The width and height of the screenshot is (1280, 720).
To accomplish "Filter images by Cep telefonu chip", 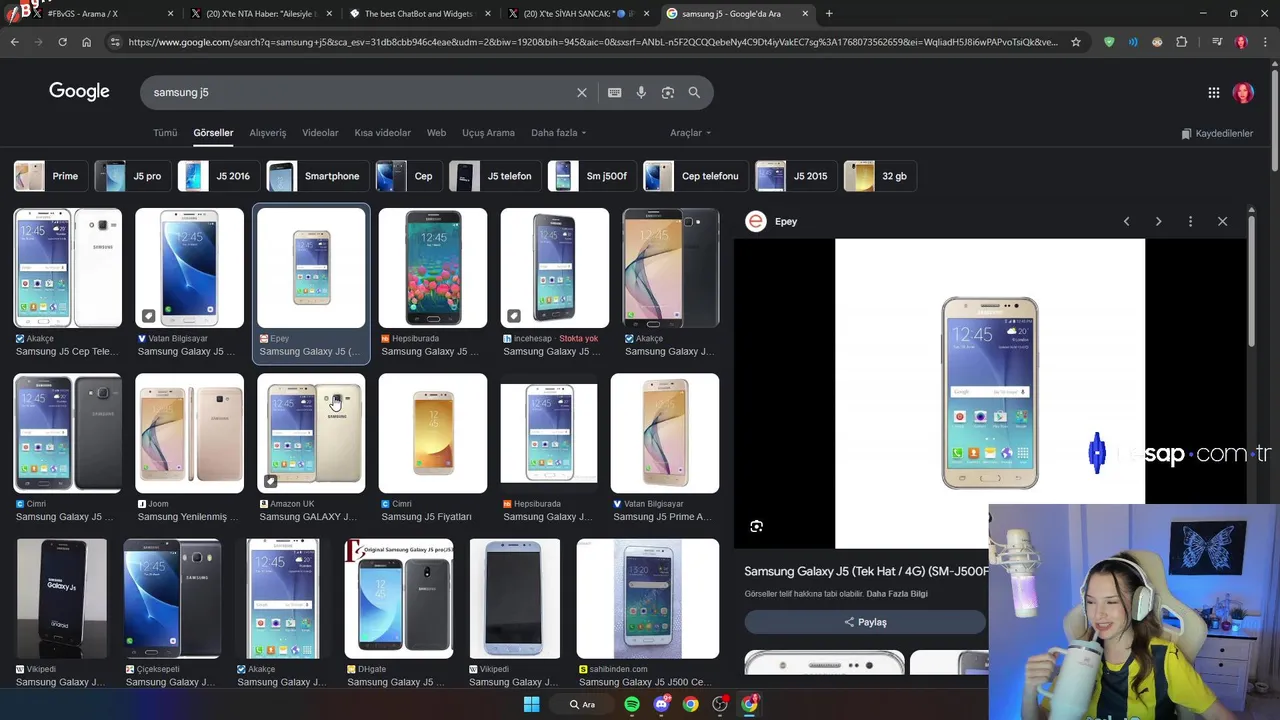I will click(x=696, y=176).
